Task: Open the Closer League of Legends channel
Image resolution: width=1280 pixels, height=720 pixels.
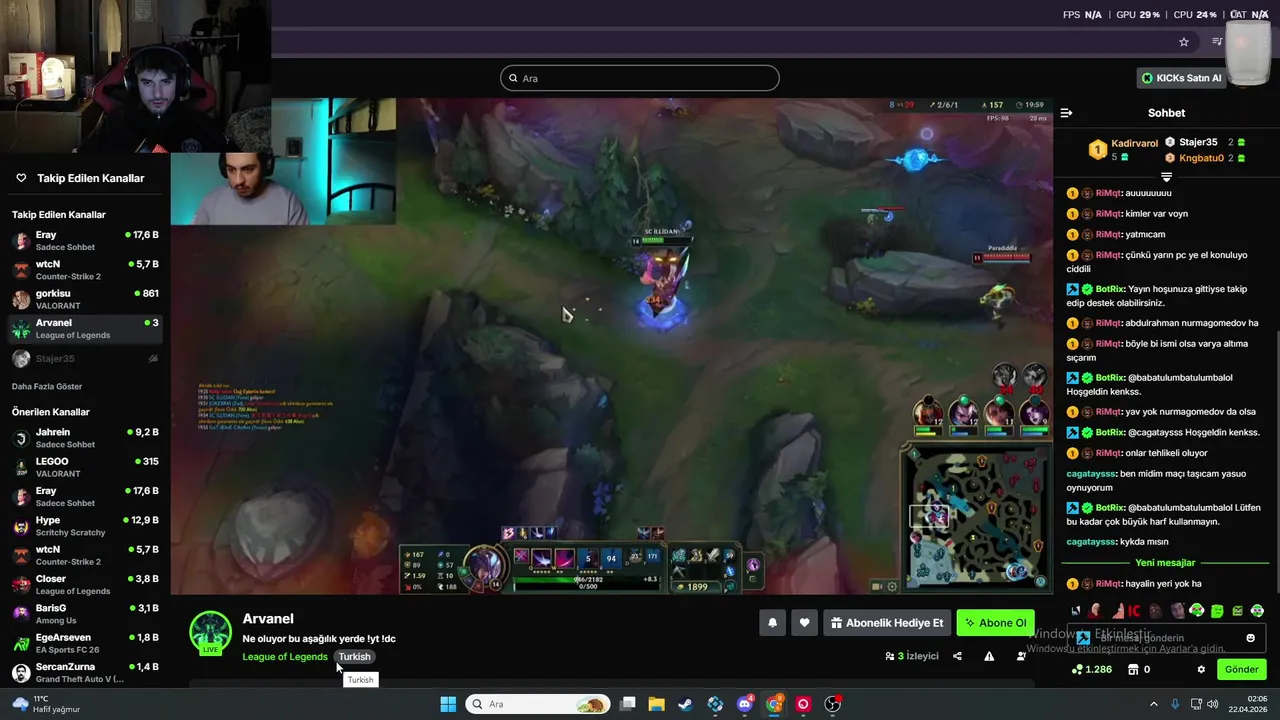Action: coord(85,584)
